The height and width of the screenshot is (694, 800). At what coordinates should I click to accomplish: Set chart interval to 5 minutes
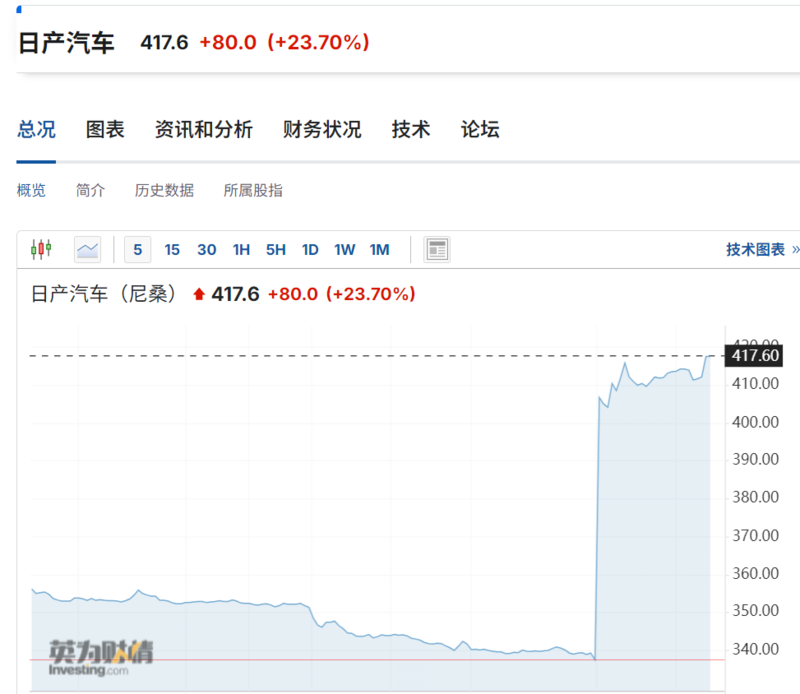137,250
